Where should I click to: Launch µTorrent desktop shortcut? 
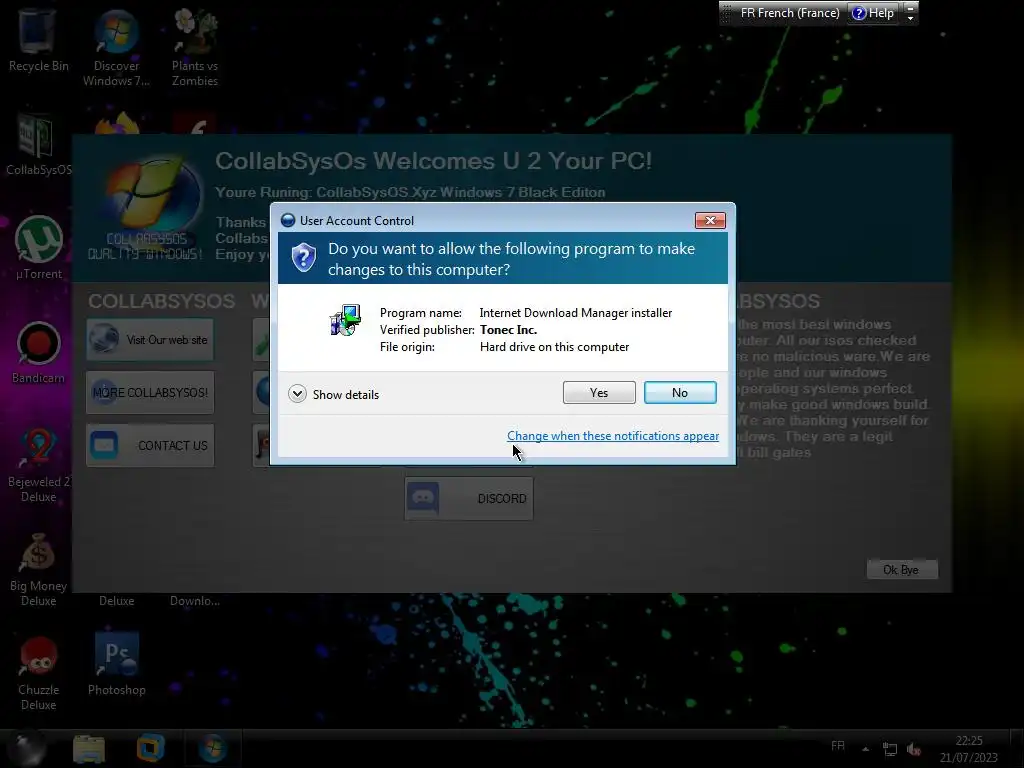click(x=39, y=248)
